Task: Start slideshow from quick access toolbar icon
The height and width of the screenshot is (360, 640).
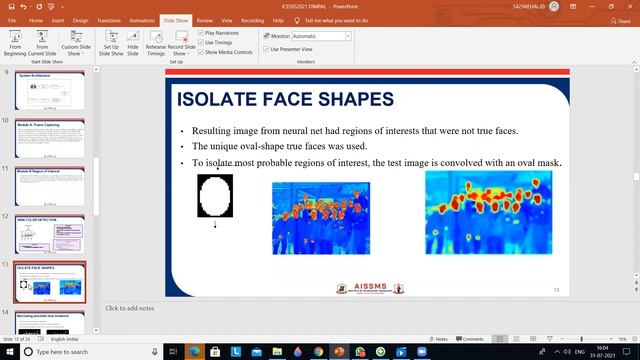Action: [x=51, y=7]
